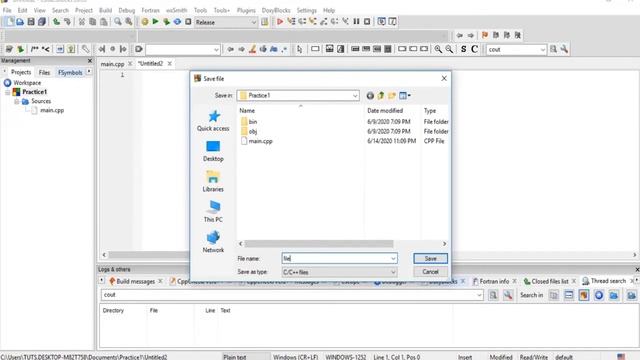Open the Debug menu

[x=127, y=10]
